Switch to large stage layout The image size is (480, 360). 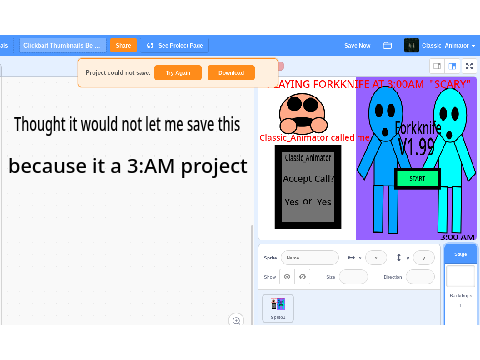(x=452, y=66)
